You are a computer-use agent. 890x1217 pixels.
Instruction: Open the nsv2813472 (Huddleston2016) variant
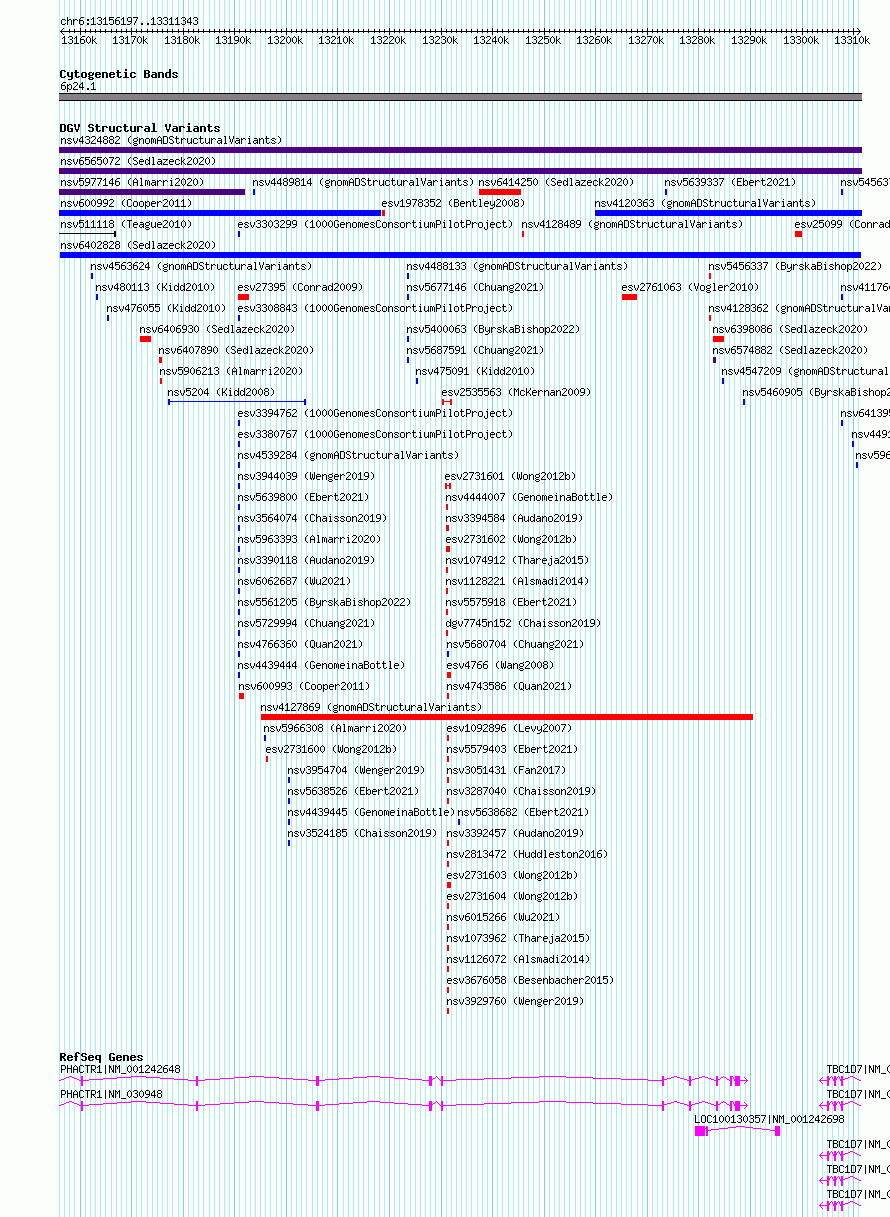pos(527,854)
